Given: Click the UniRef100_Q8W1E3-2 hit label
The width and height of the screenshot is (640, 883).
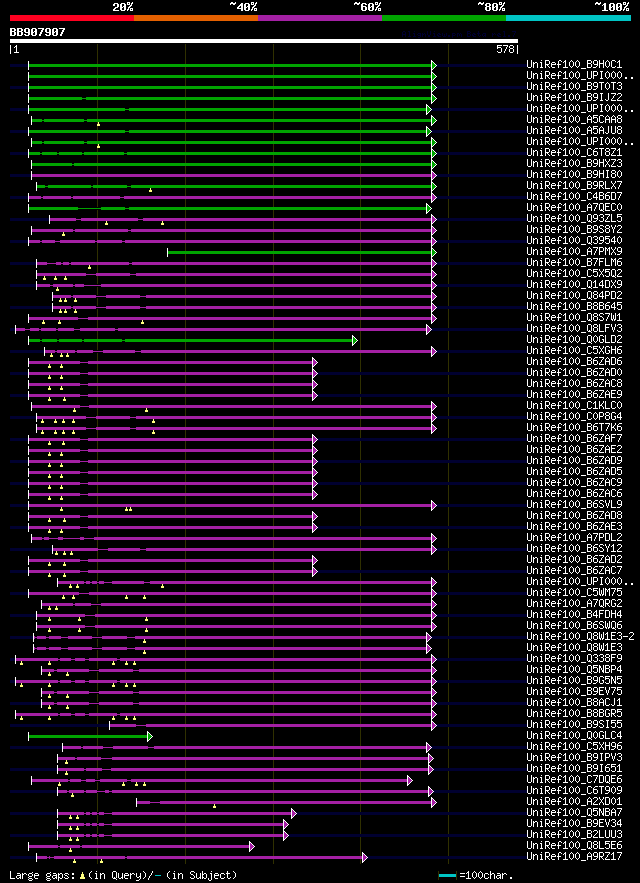Looking at the screenshot, I should (580, 636).
